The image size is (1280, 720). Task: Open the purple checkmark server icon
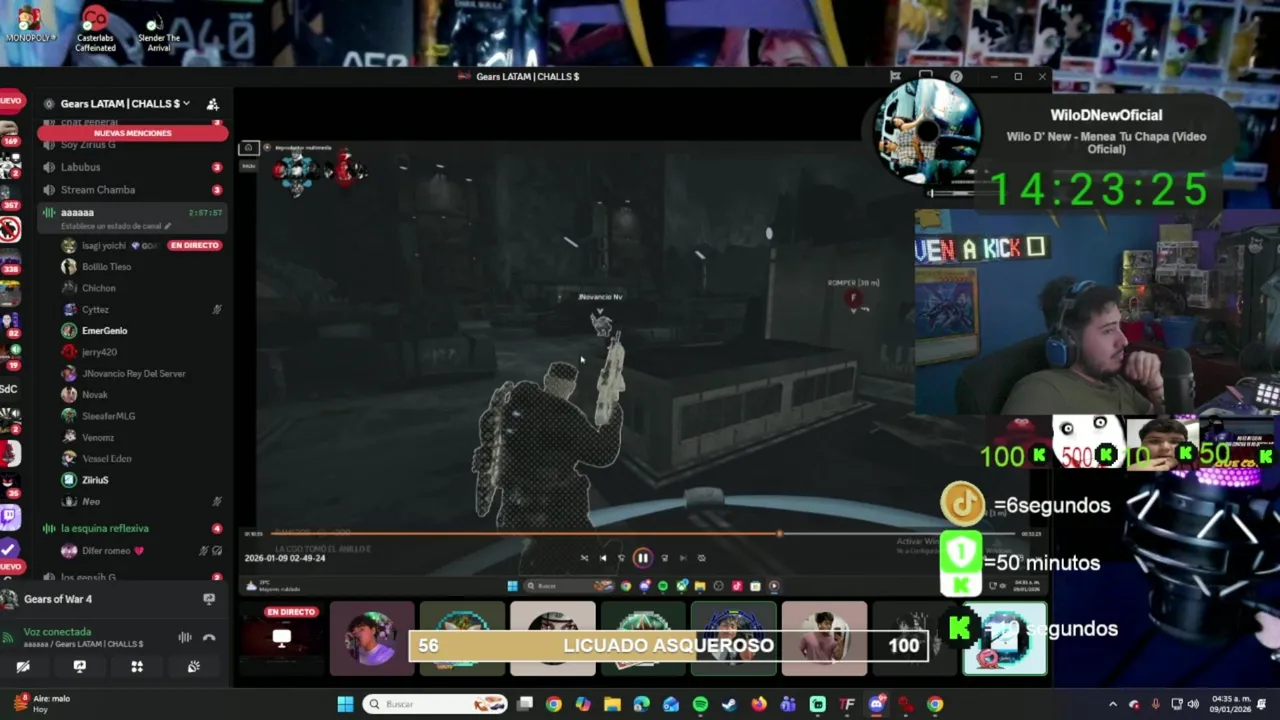(x=9, y=548)
